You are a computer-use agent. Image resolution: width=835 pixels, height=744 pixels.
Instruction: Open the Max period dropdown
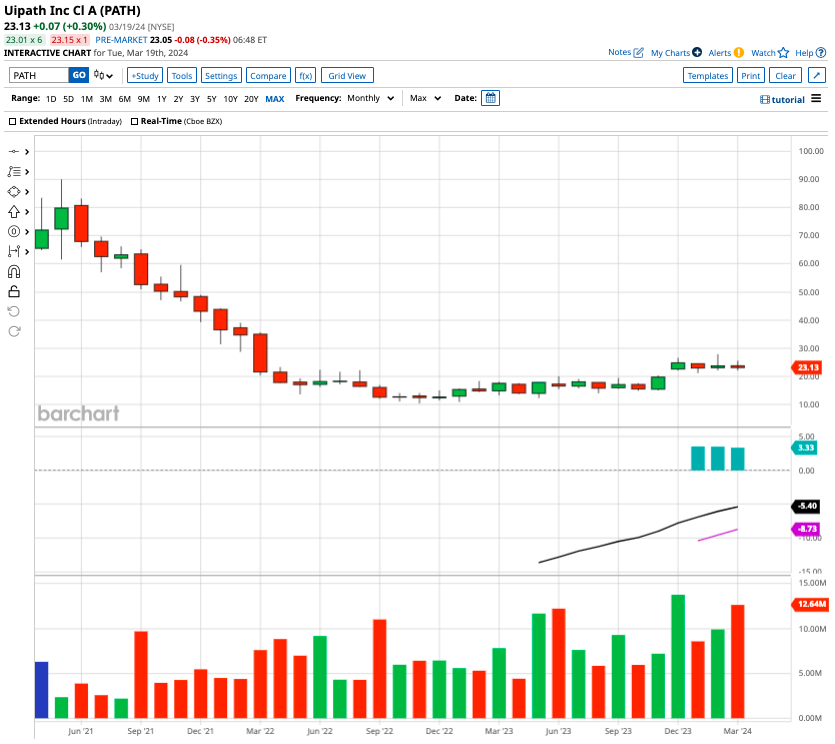tap(426, 98)
